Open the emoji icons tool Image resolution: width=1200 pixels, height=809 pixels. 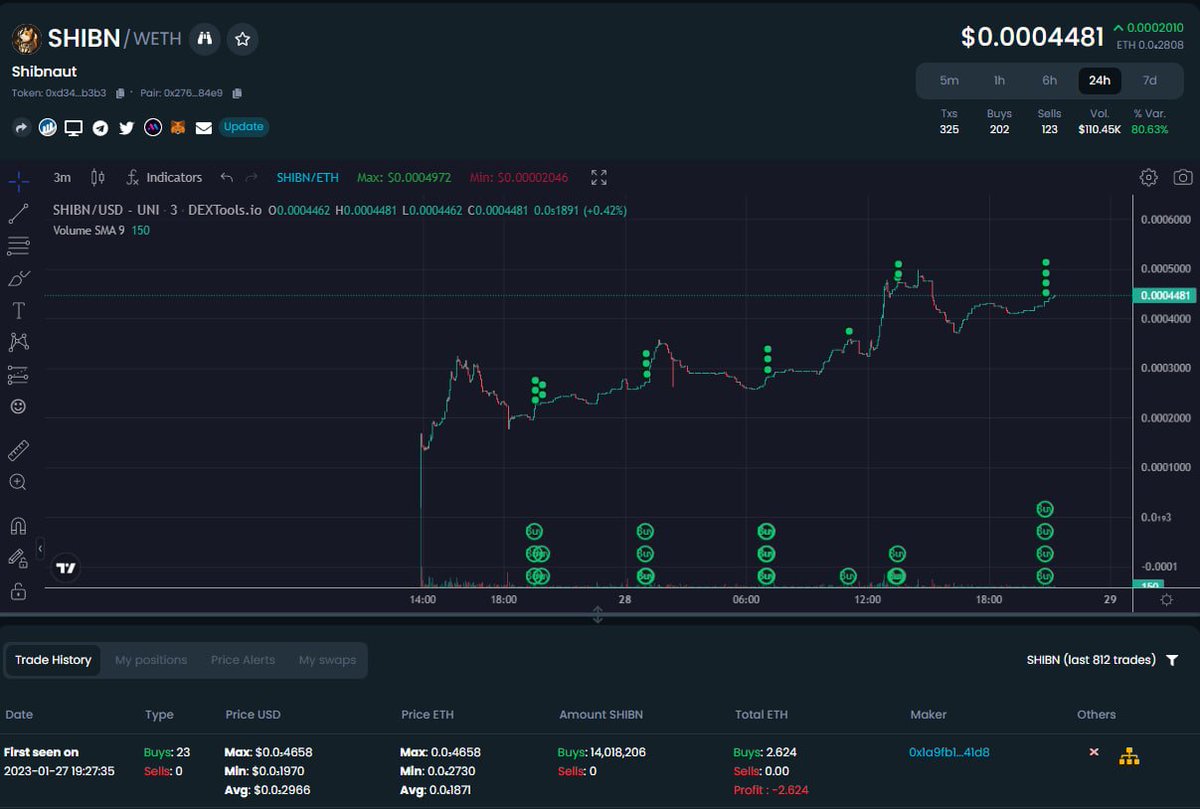click(18, 407)
